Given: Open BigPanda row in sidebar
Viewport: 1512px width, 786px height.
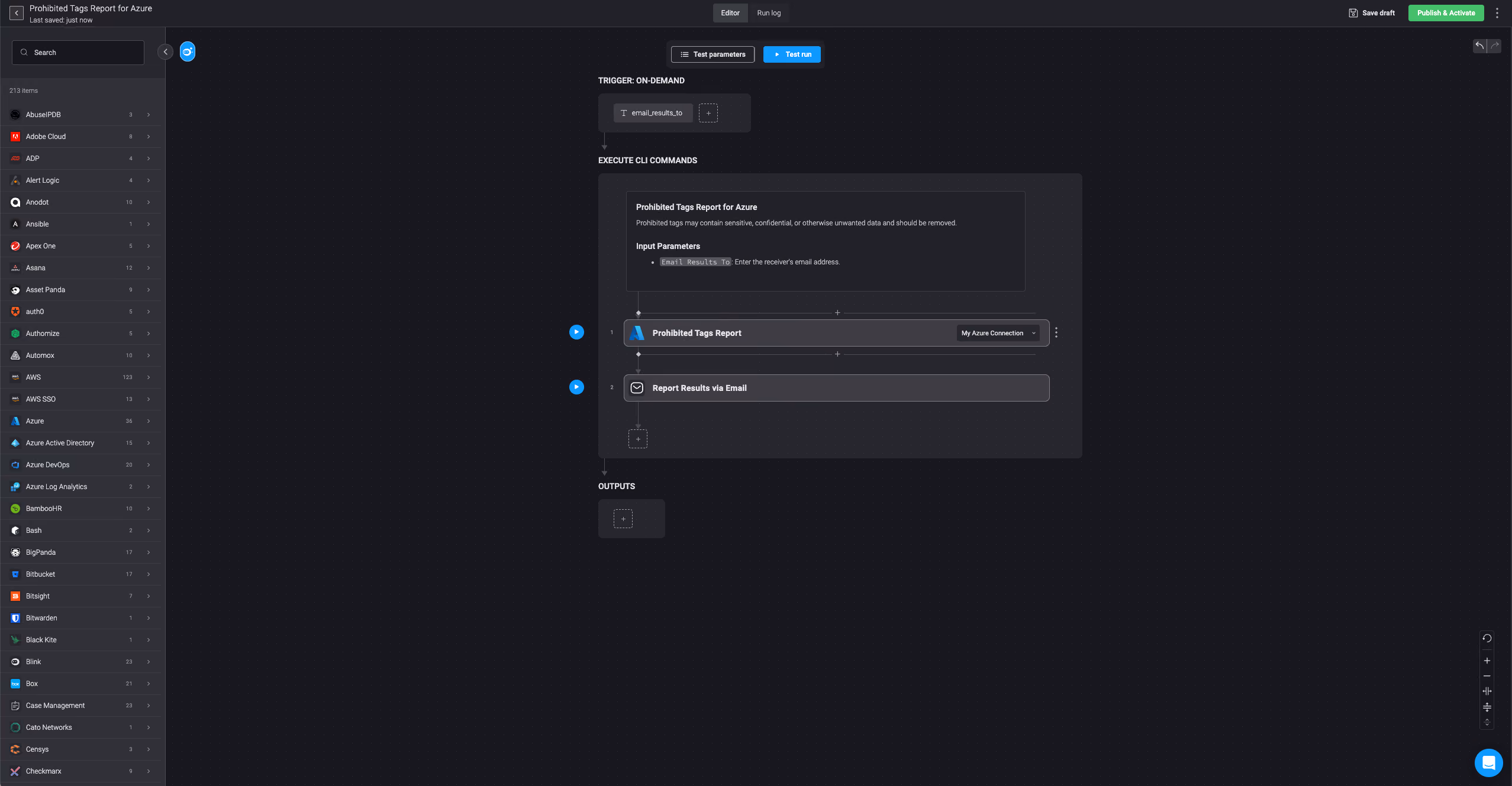Looking at the screenshot, I should (x=80, y=552).
